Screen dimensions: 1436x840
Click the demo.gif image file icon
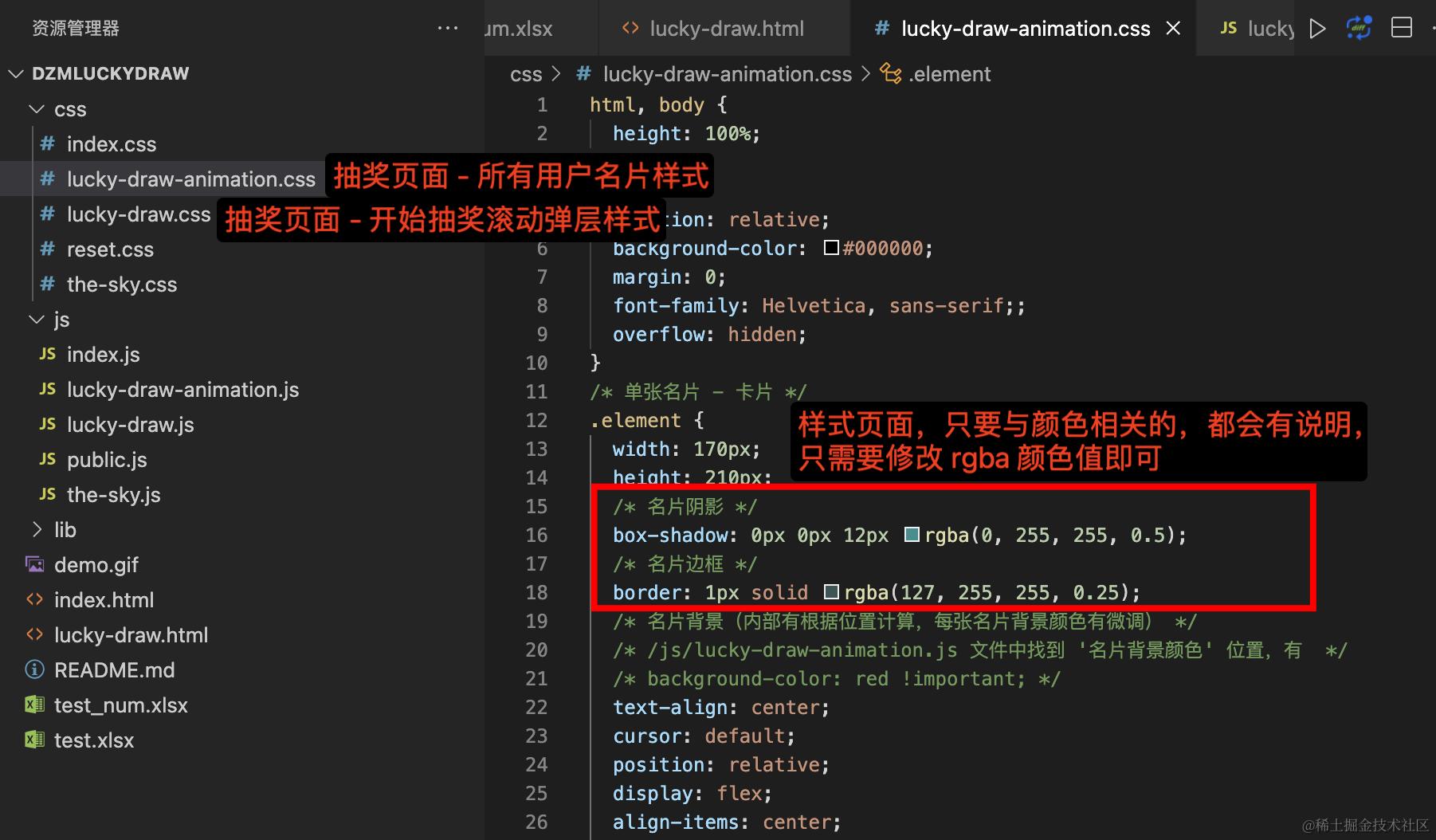[35, 565]
